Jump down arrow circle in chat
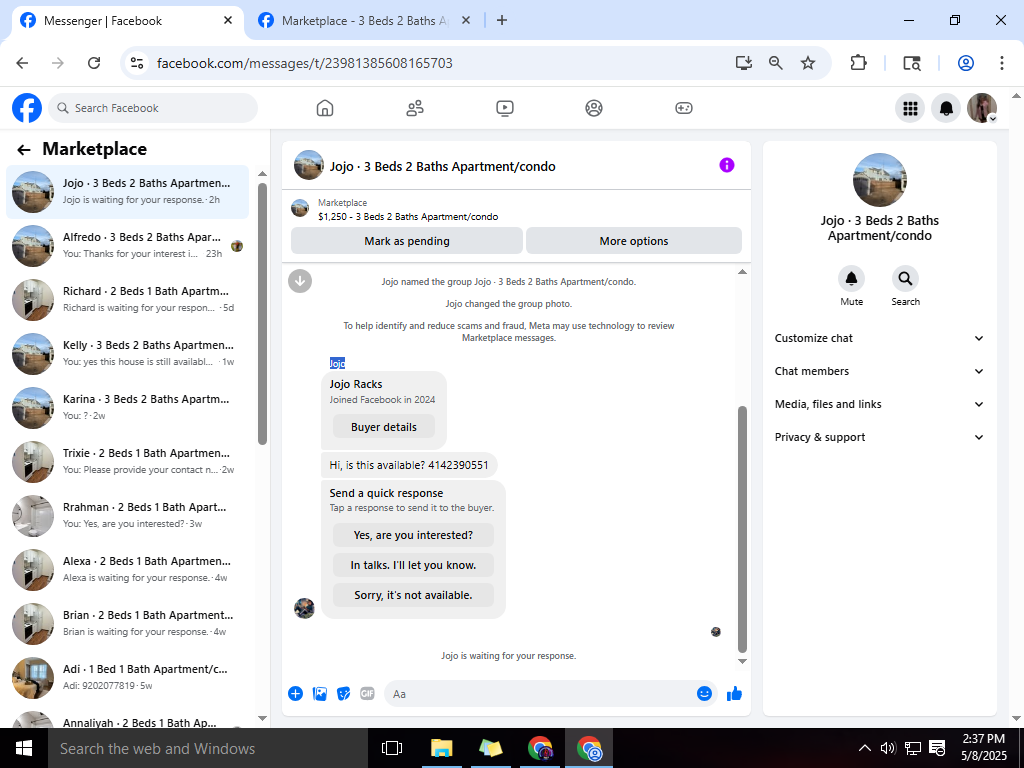 click(x=300, y=281)
